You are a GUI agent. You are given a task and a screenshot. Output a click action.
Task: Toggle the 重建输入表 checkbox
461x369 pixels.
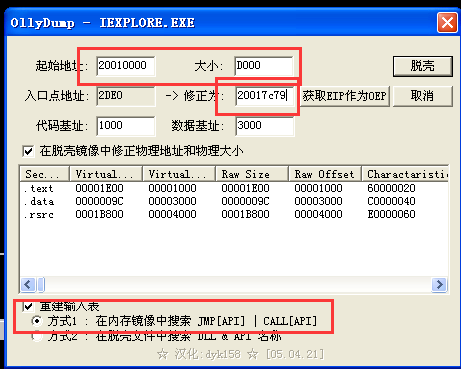click(x=29, y=306)
